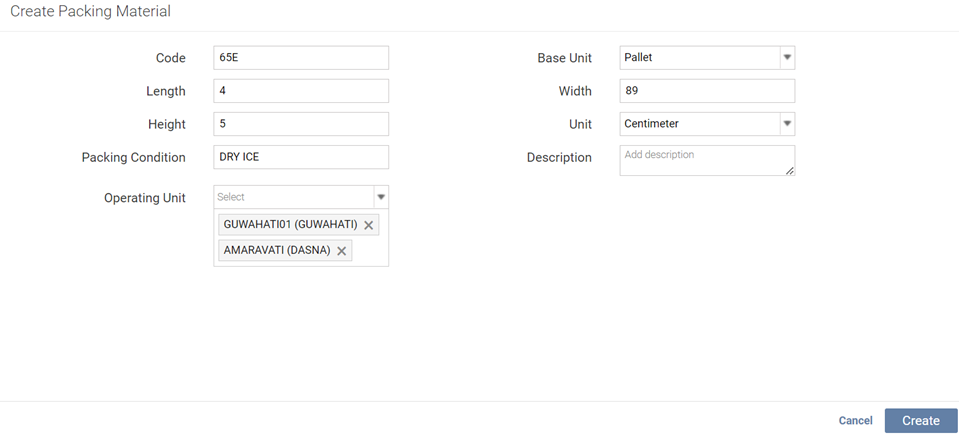The image size is (959, 441).
Task: Remove the AMARAVATI (DASNA) chip
Action: click(x=341, y=251)
